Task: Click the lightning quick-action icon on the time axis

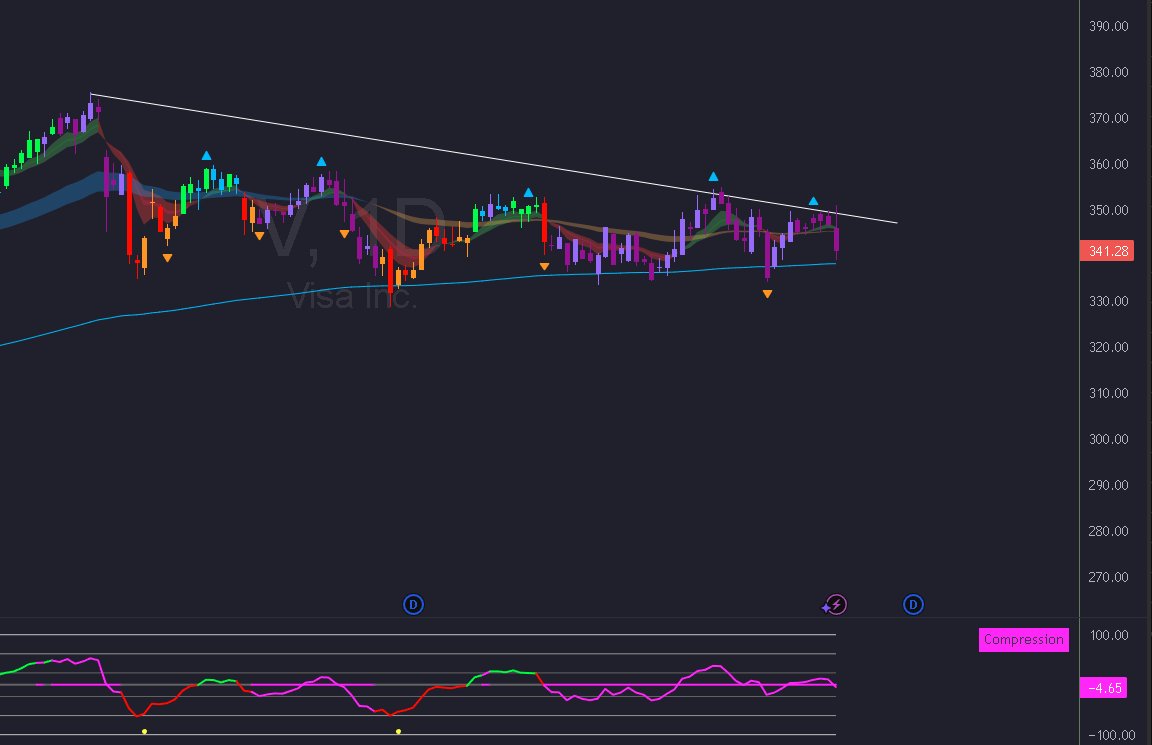Action: click(x=835, y=604)
